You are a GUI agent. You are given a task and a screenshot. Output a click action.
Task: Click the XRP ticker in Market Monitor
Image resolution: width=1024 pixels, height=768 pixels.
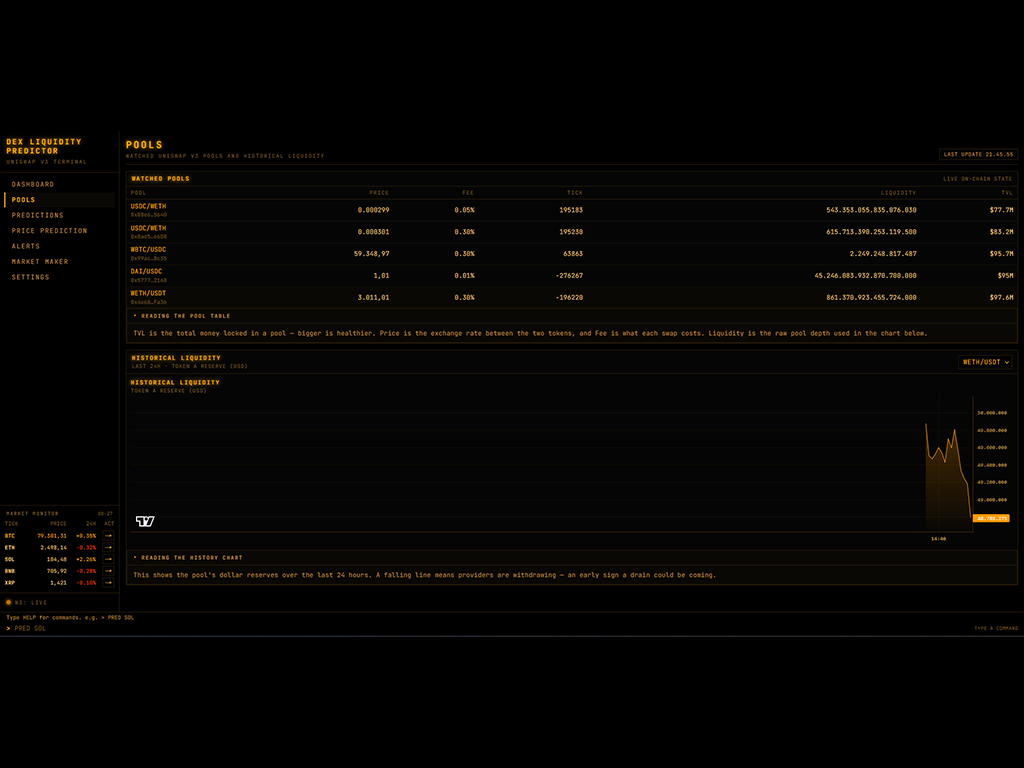(10, 583)
